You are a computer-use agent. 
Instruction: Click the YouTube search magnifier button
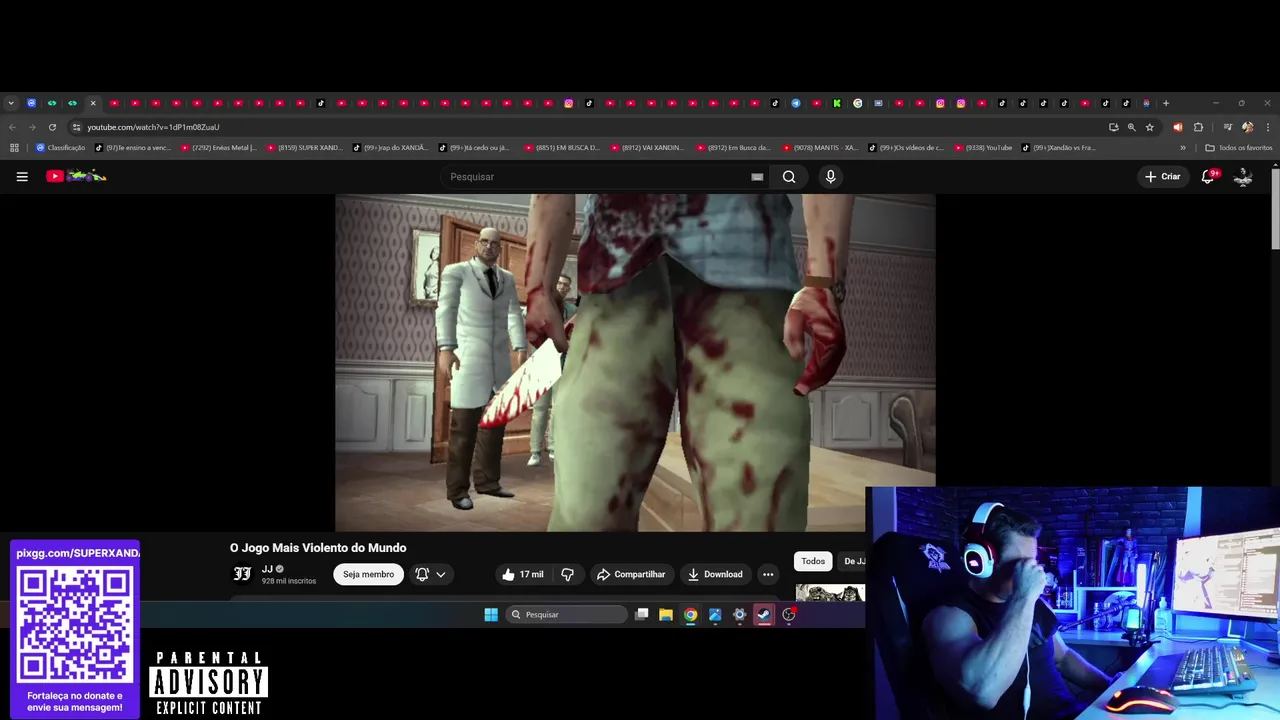[x=789, y=177]
